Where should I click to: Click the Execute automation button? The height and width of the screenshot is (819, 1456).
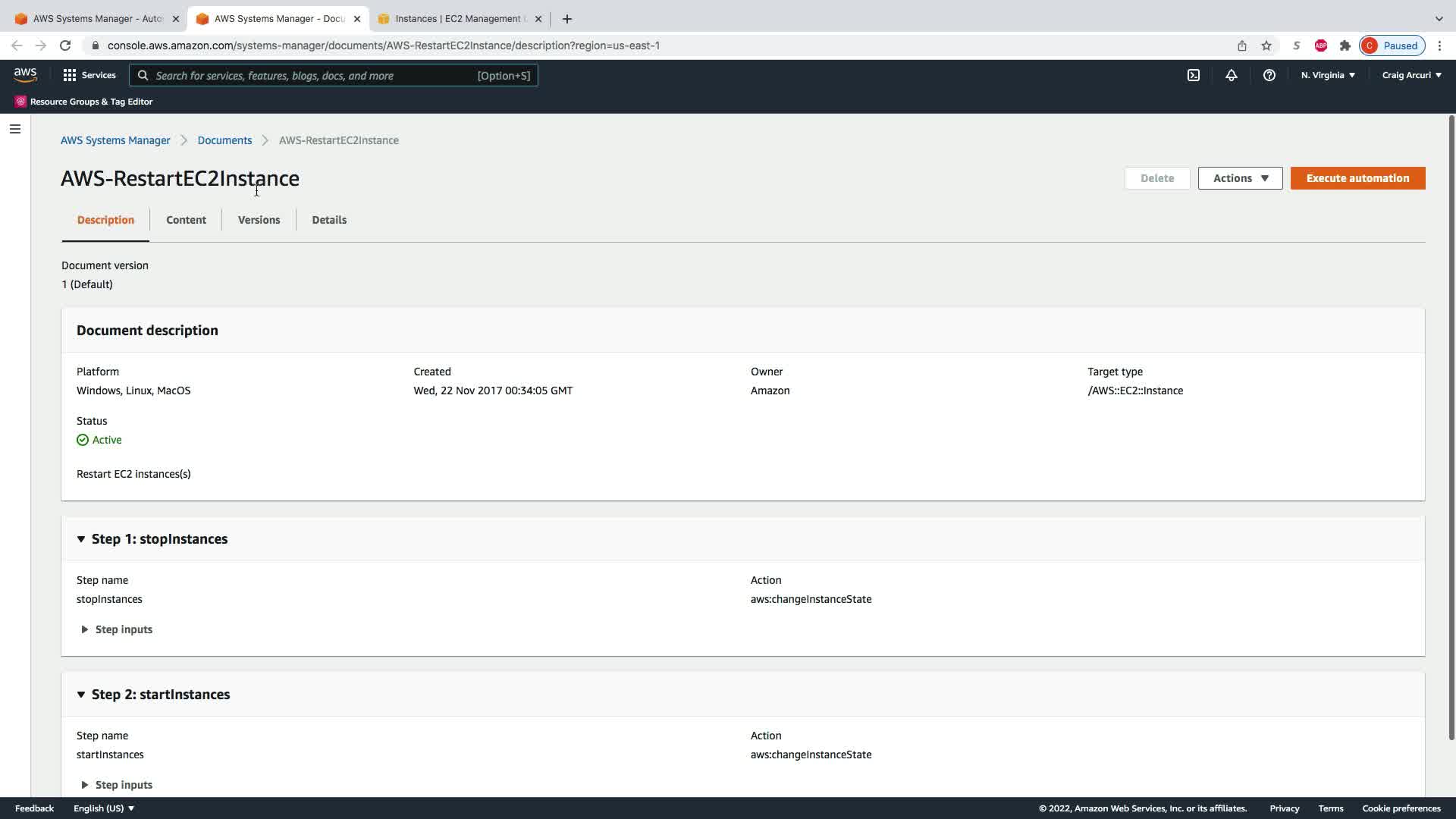[x=1357, y=178]
